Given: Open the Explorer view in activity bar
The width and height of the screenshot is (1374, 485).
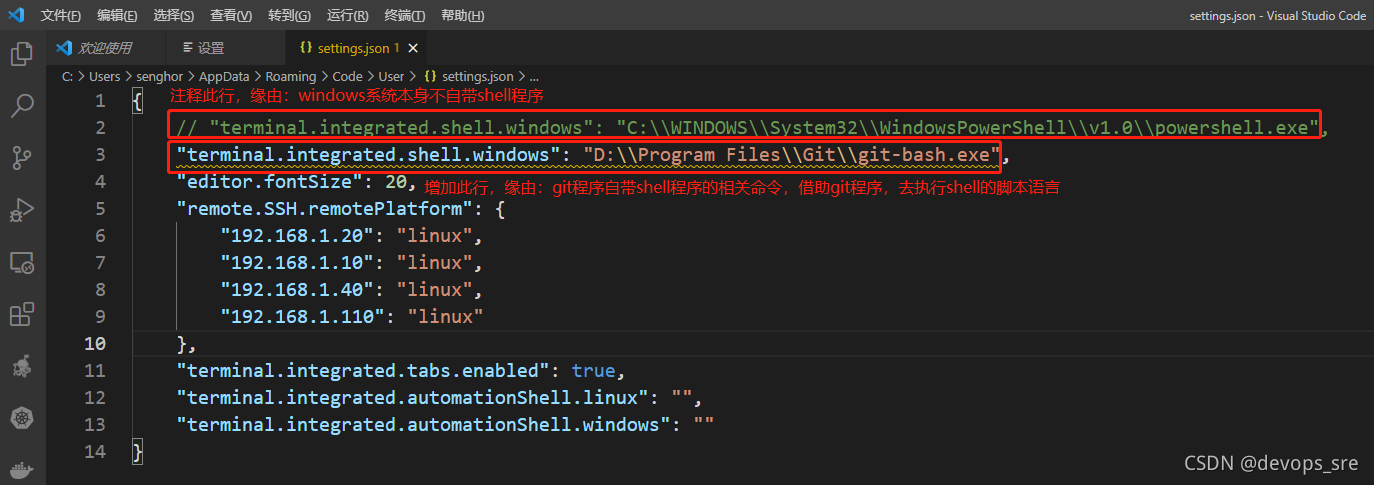Looking at the screenshot, I should tap(22, 54).
